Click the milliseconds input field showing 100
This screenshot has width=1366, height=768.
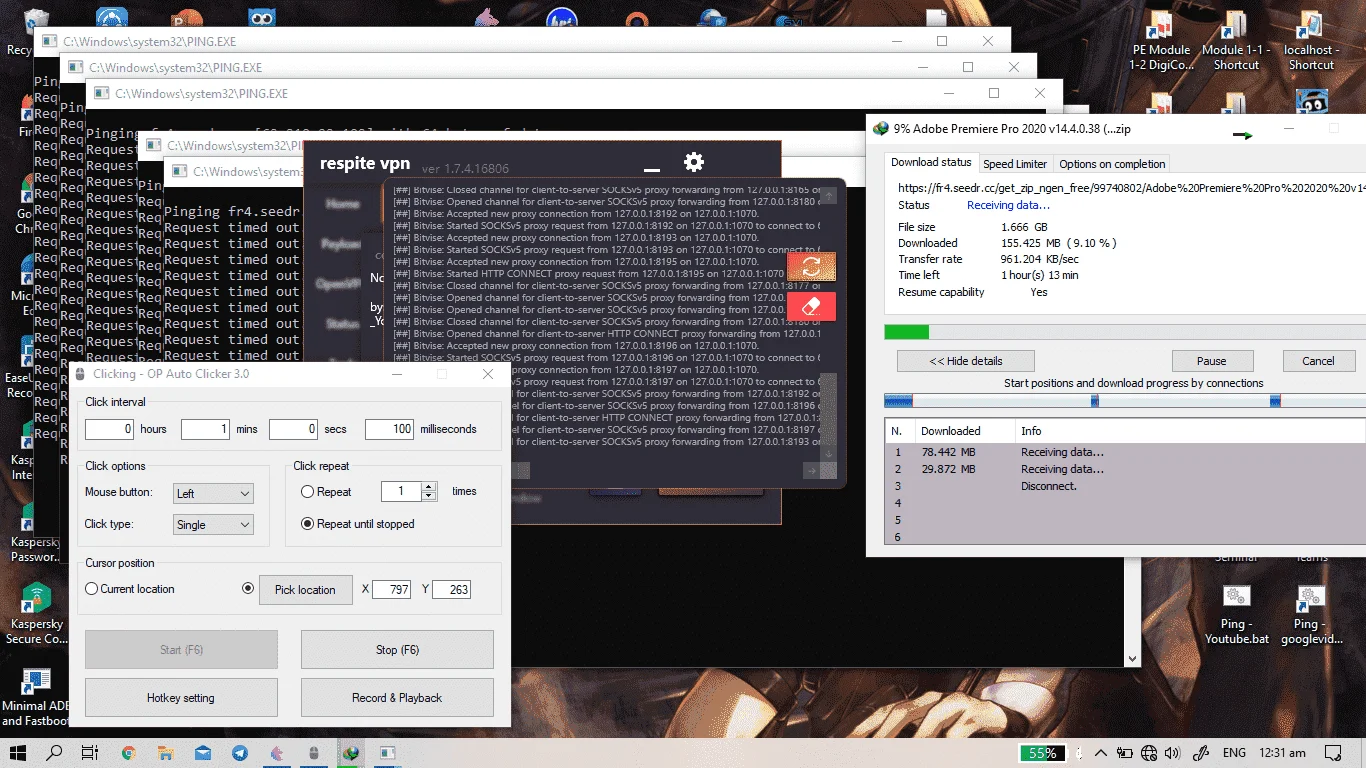click(389, 429)
